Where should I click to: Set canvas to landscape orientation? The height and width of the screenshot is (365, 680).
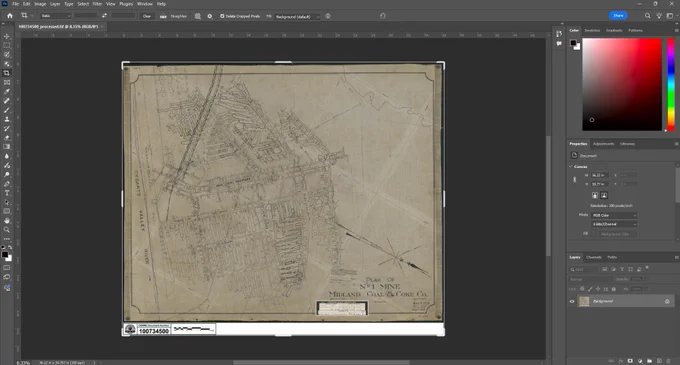[604, 196]
